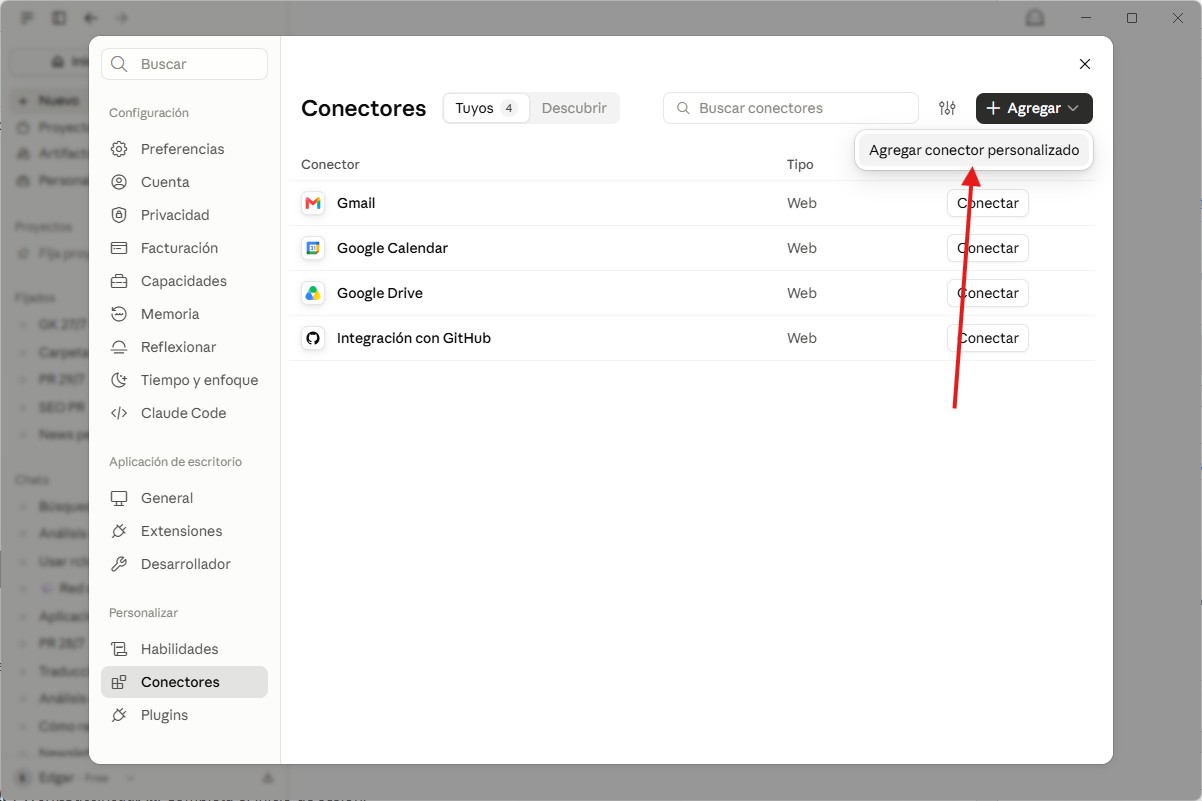This screenshot has height=801, width=1202.
Task: Switch to the Descubrir tab
Action: coord(574,108)
